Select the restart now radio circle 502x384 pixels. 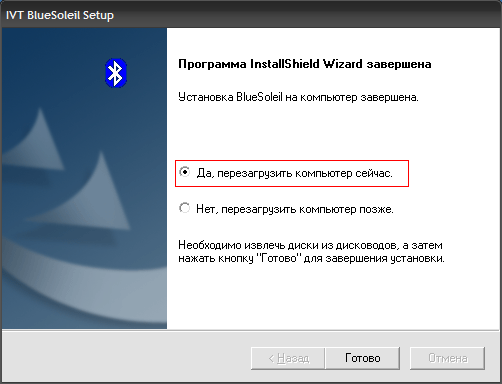184,172
